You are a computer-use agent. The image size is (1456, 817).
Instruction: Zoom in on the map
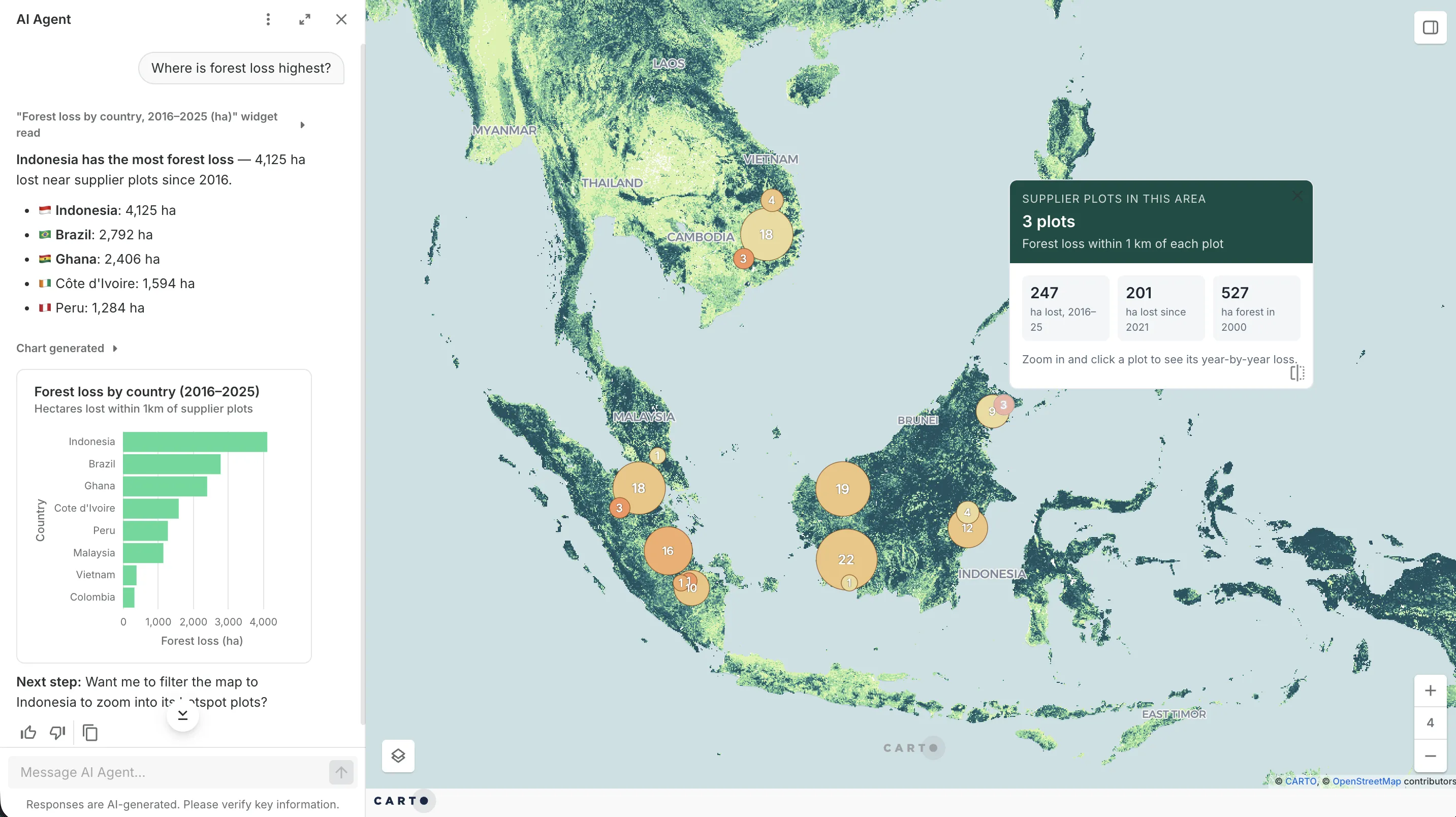pos(1431,690)
